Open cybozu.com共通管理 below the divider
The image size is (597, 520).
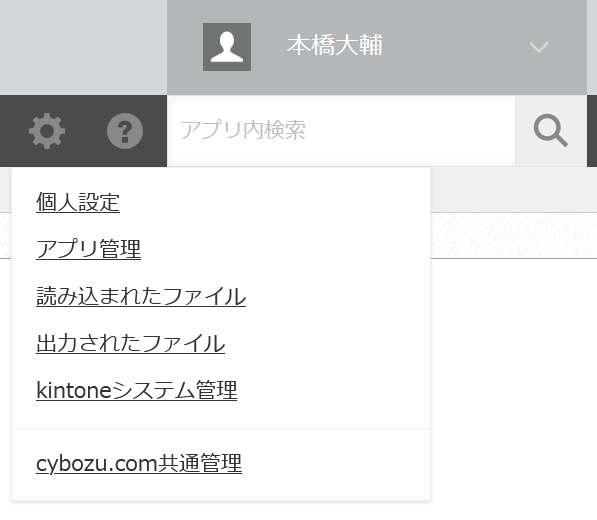139,463
